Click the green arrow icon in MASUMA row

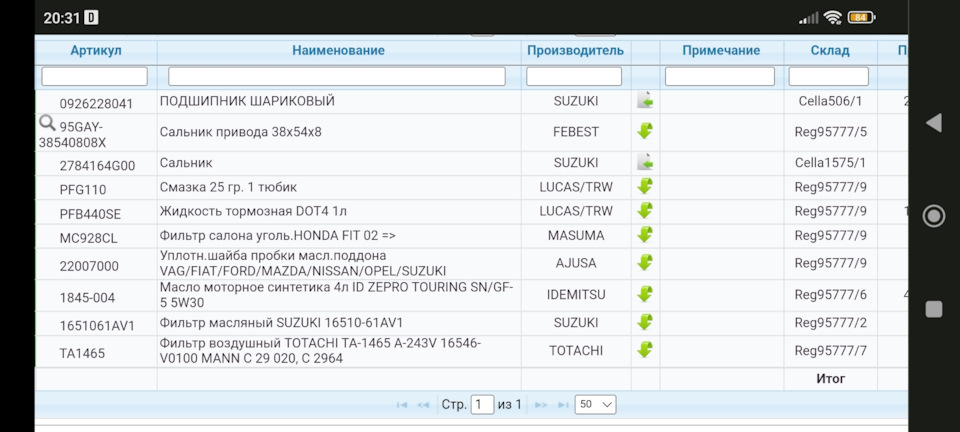click(645, 234)
